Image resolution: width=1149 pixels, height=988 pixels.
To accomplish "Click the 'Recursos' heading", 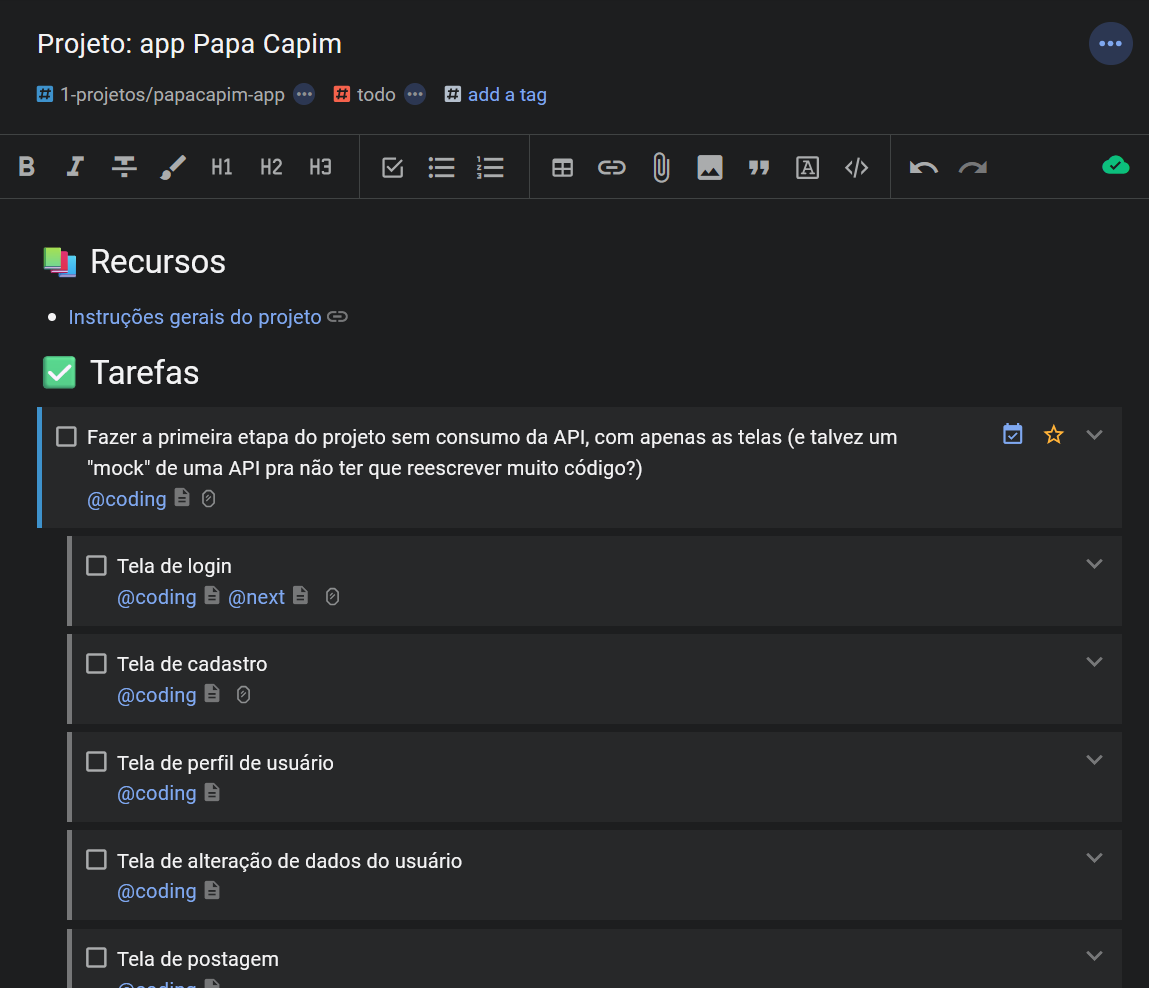I will [x=158, y=262].
